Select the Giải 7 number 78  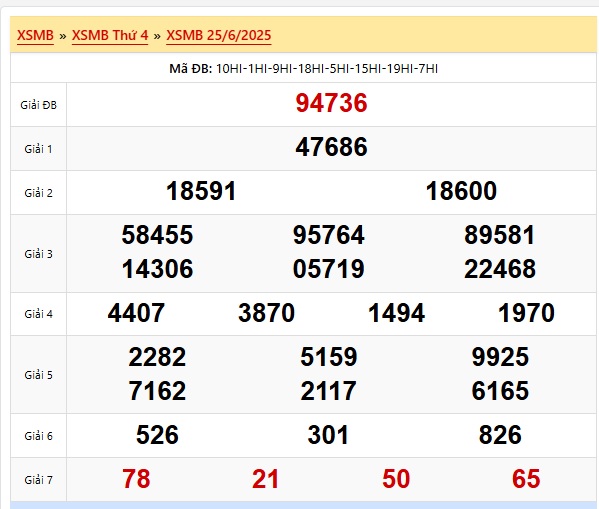[x=136, y=479]
